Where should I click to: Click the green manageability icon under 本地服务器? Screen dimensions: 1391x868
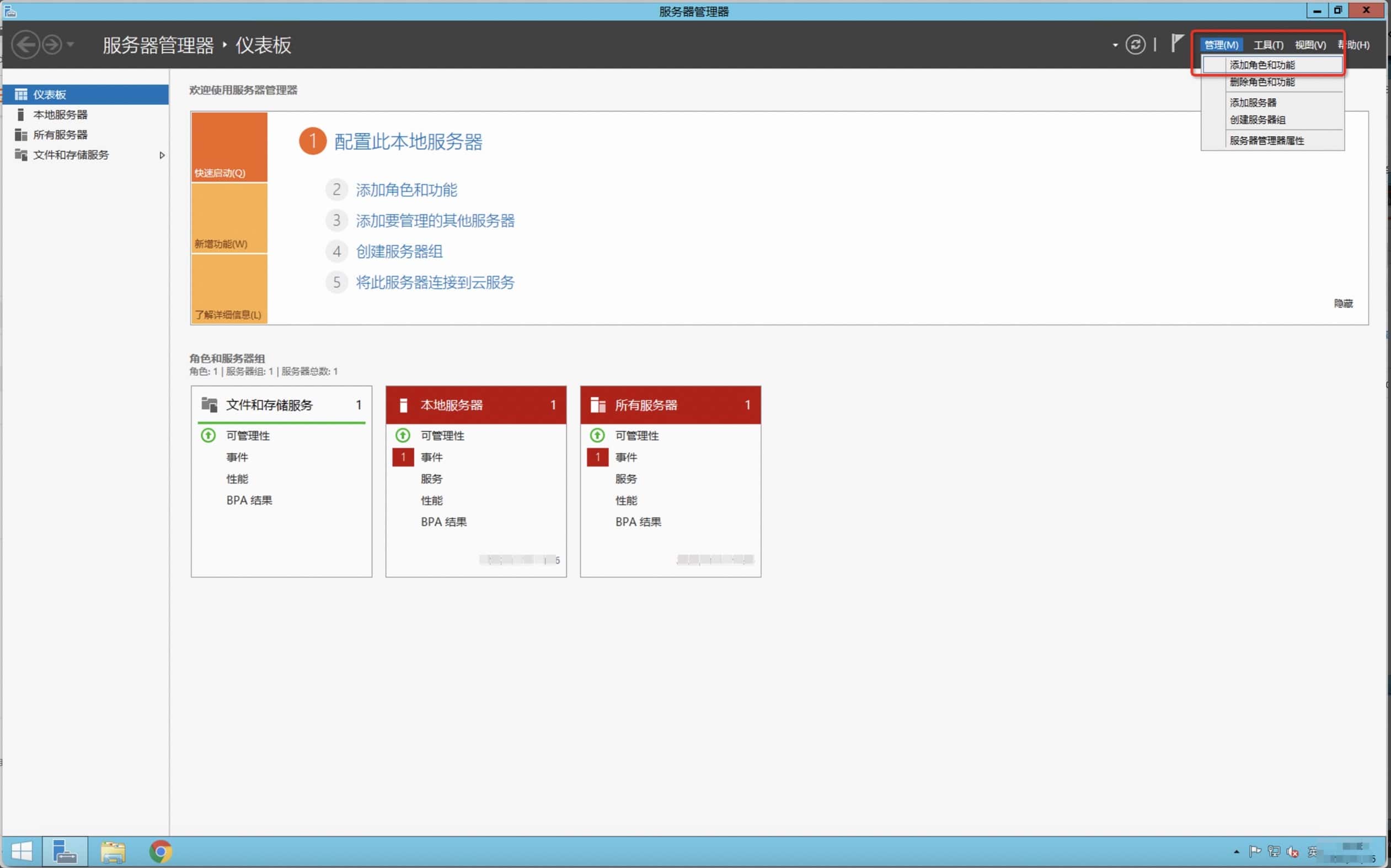coord(403,435)
